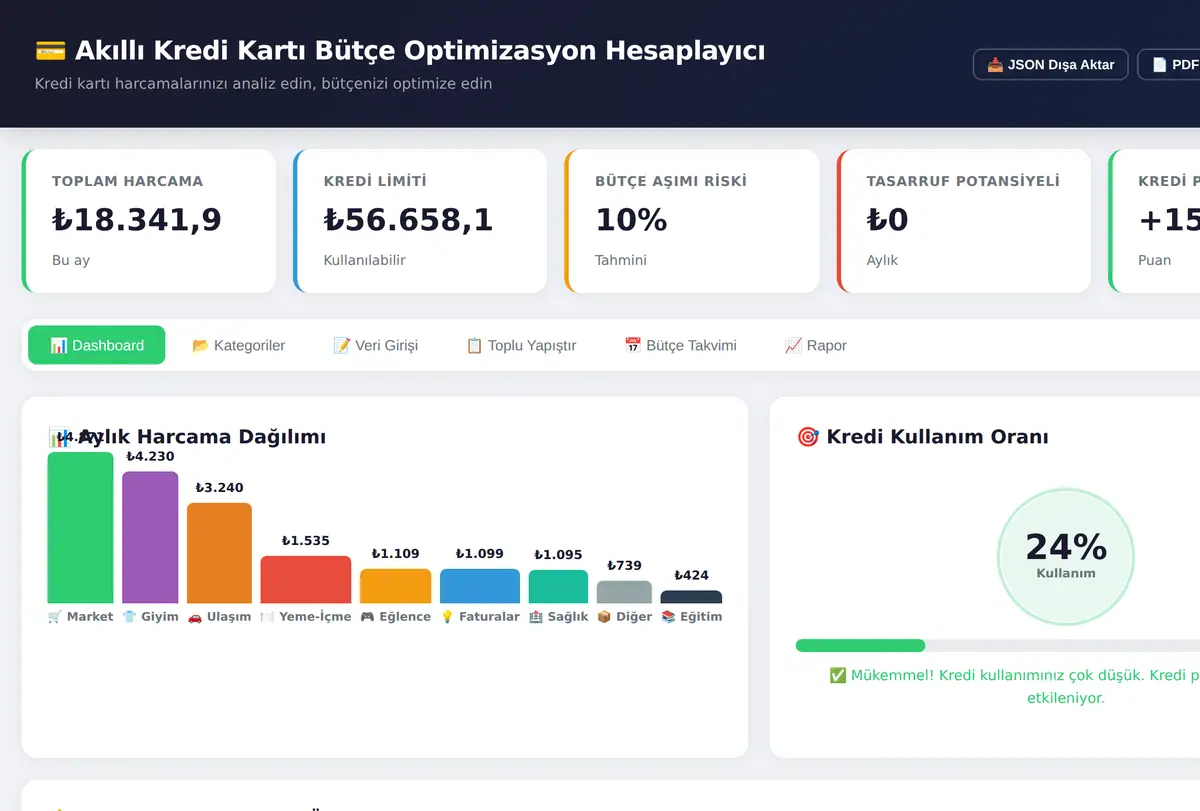Viewport: 1200px width, 811px height.
Task: Click the gray Diğer bar
Action: click(x=624, y=592)
